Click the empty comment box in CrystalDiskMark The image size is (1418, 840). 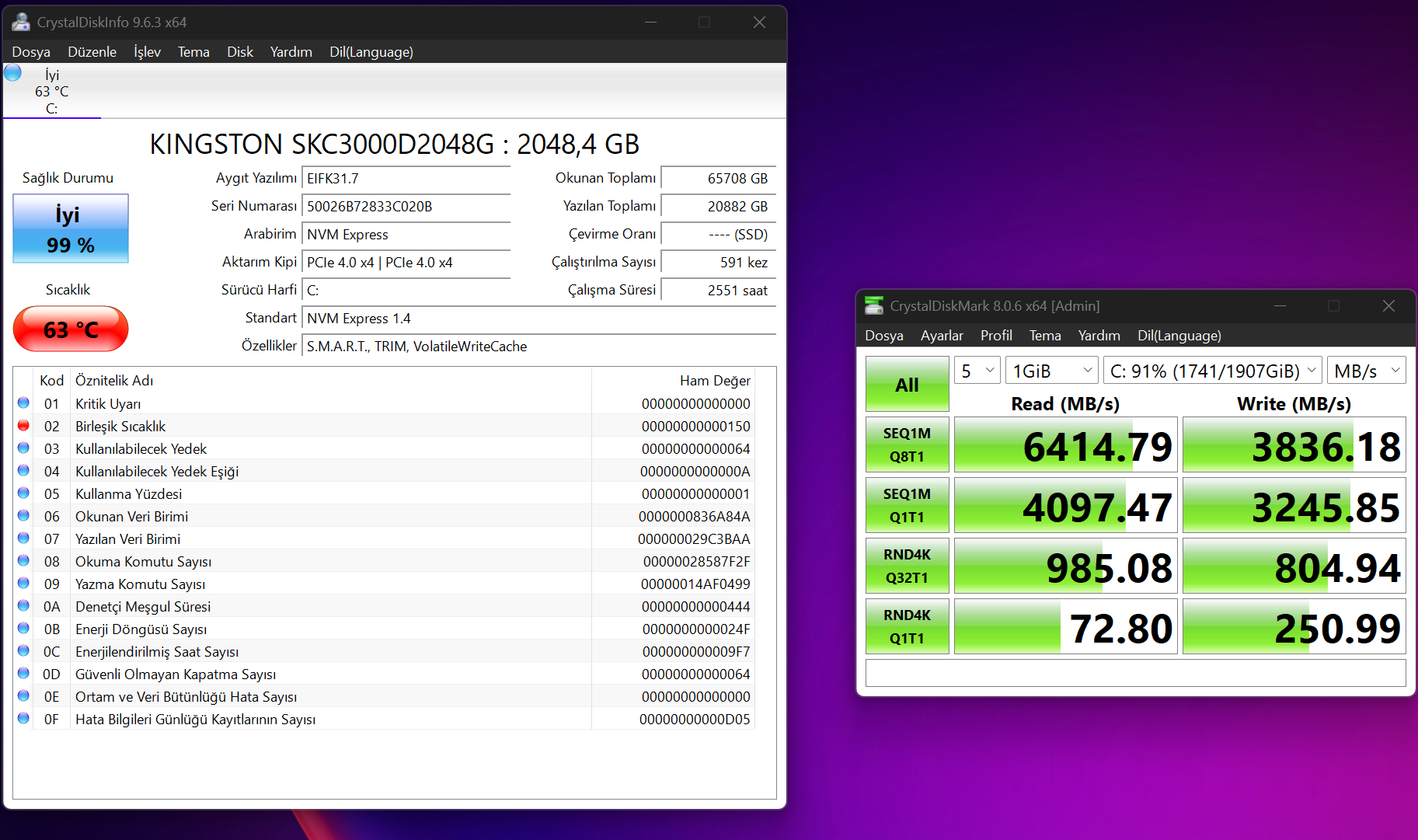click(1136, 673)
